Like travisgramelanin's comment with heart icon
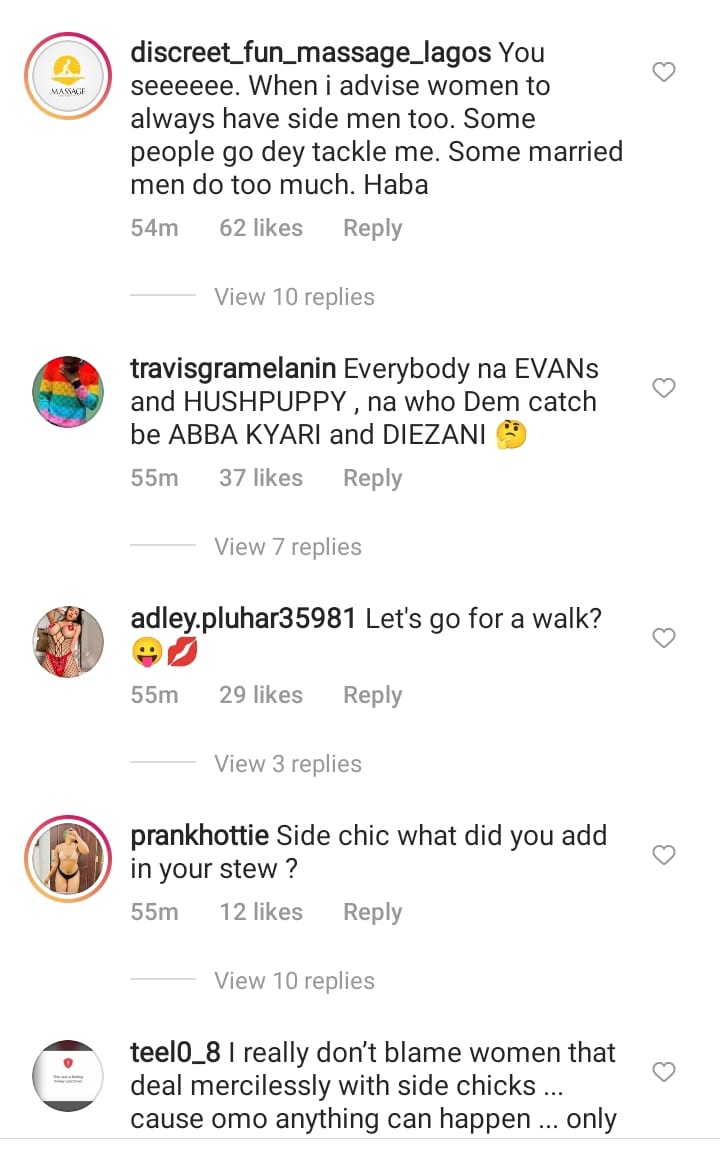 pos(664,388)
